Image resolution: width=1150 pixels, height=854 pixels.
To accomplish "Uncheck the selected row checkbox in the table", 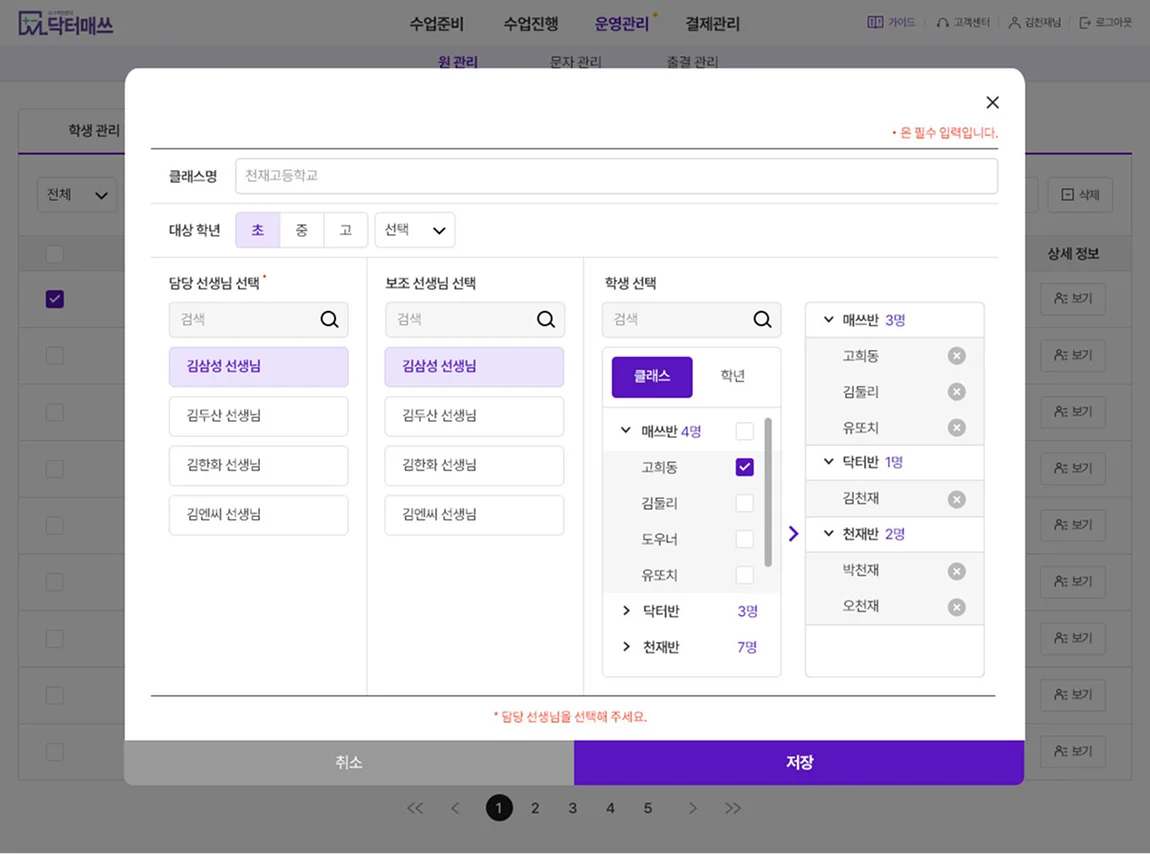I will tap(55, 299).
